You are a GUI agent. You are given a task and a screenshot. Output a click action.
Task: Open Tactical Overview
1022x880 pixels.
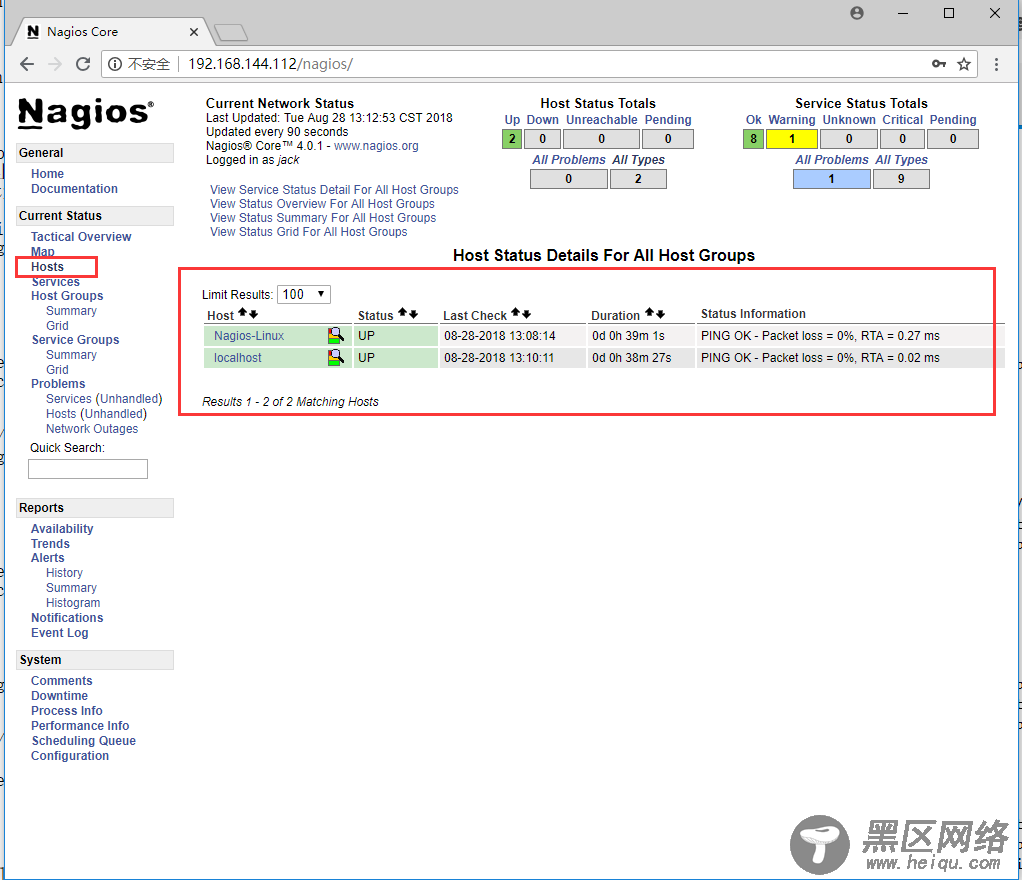[x=81, y=237]
